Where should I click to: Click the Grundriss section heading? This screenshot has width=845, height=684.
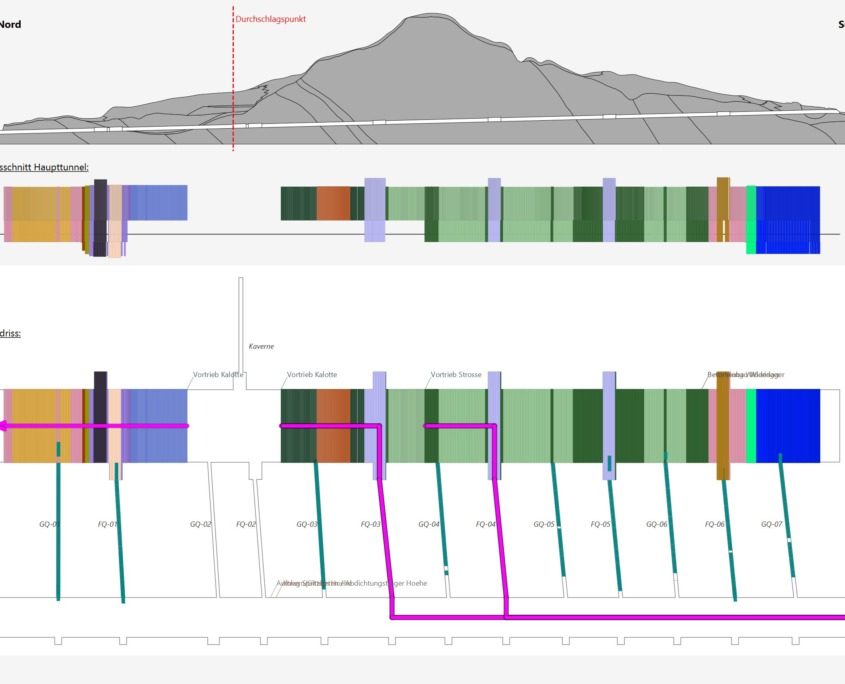click(10, 333)
